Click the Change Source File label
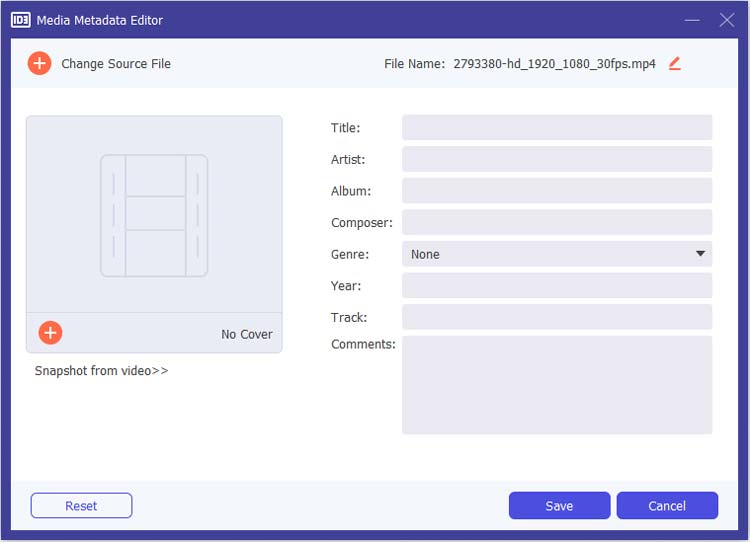Image resolution: width=750 pixels, height=542 pixels. (116, 64)
